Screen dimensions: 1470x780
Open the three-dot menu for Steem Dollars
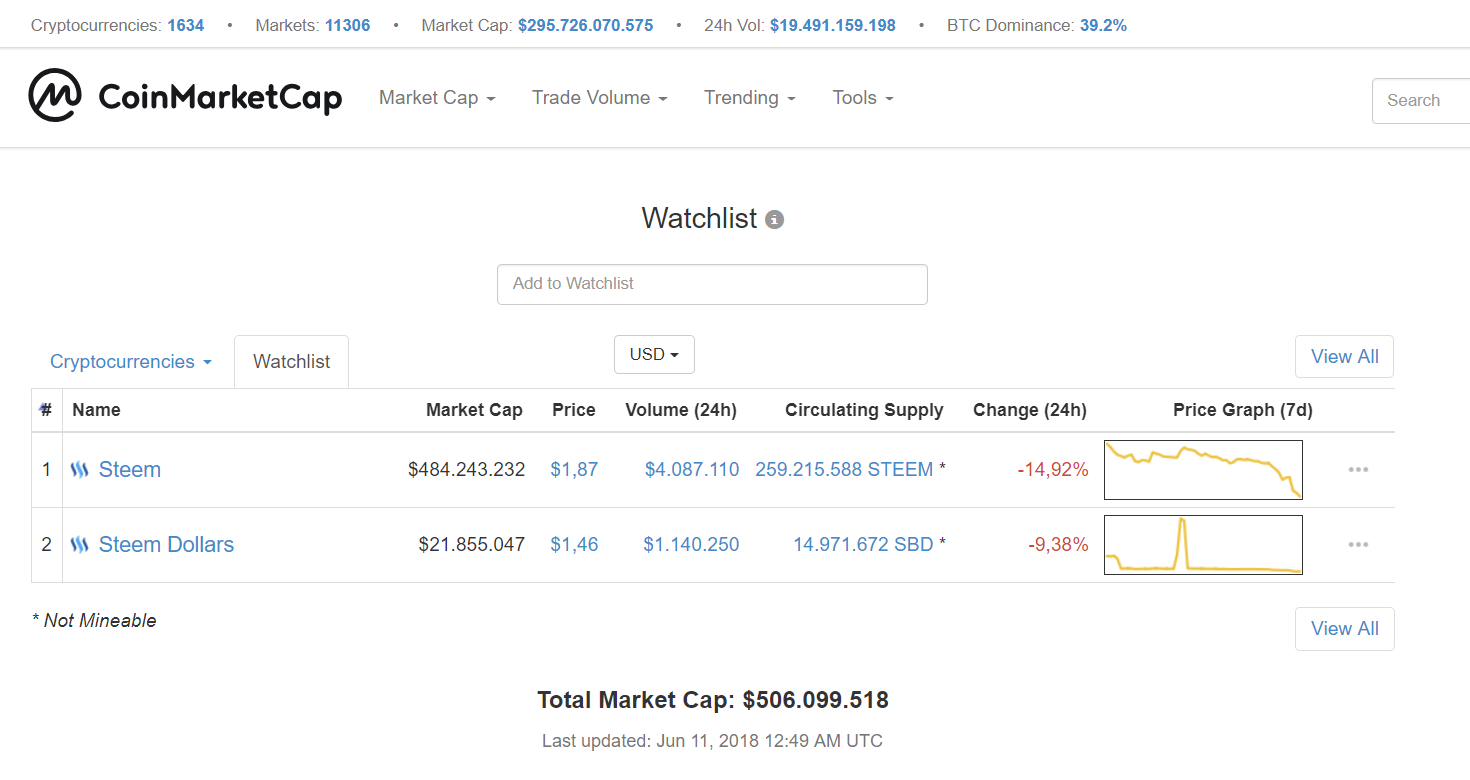(x=1357, y=545)
